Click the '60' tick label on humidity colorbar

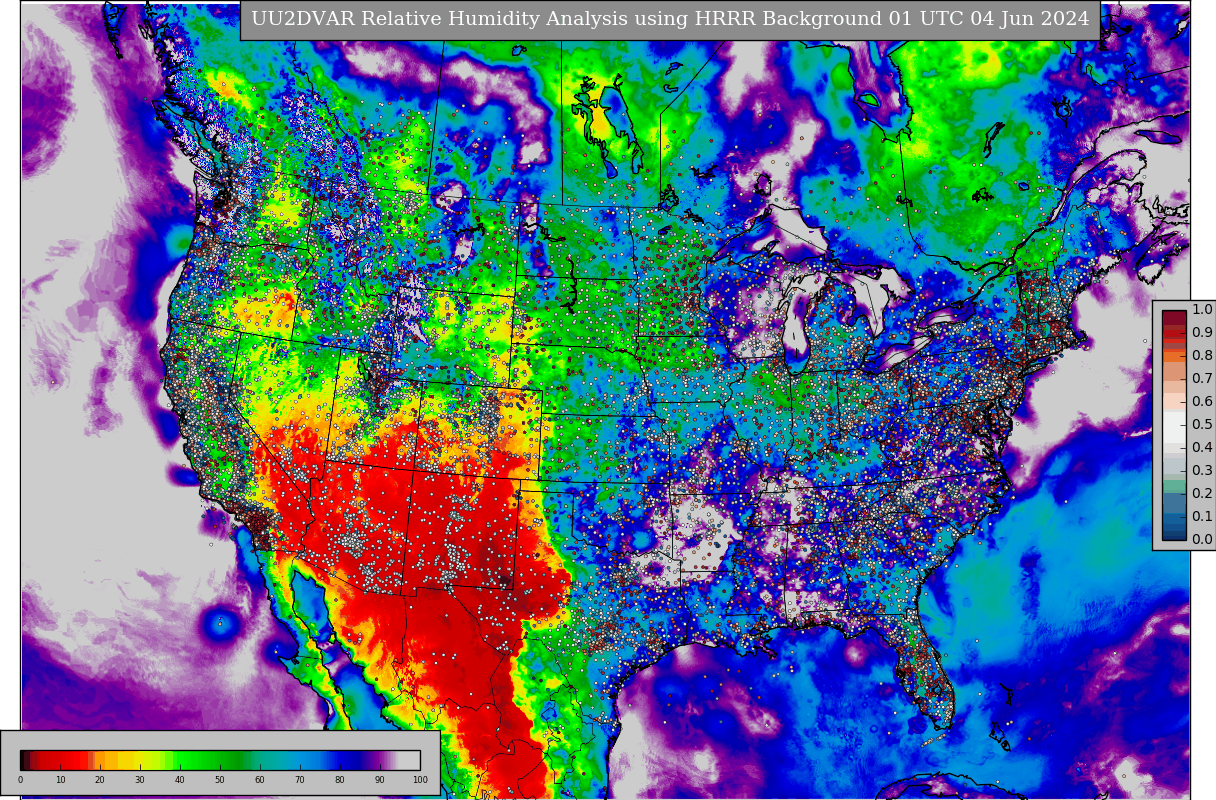tap(260, 779)
